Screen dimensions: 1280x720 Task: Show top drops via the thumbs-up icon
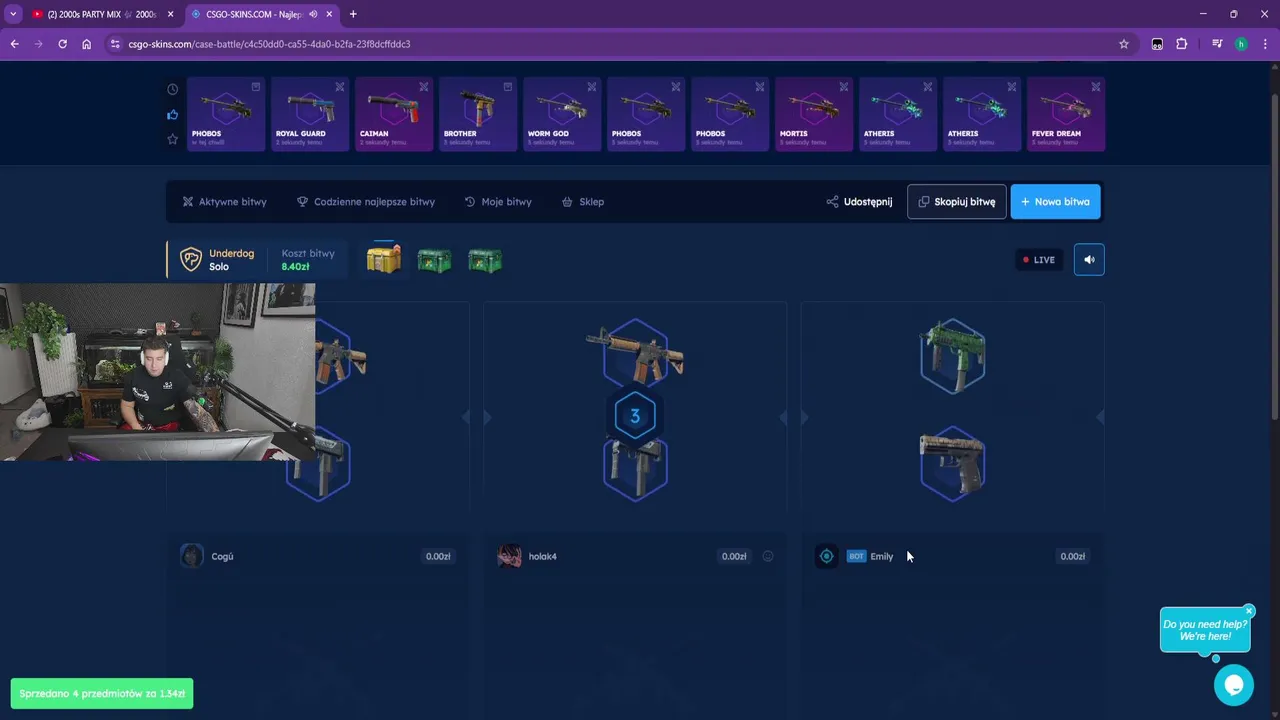pyautogui.click(x=172, y=115)
